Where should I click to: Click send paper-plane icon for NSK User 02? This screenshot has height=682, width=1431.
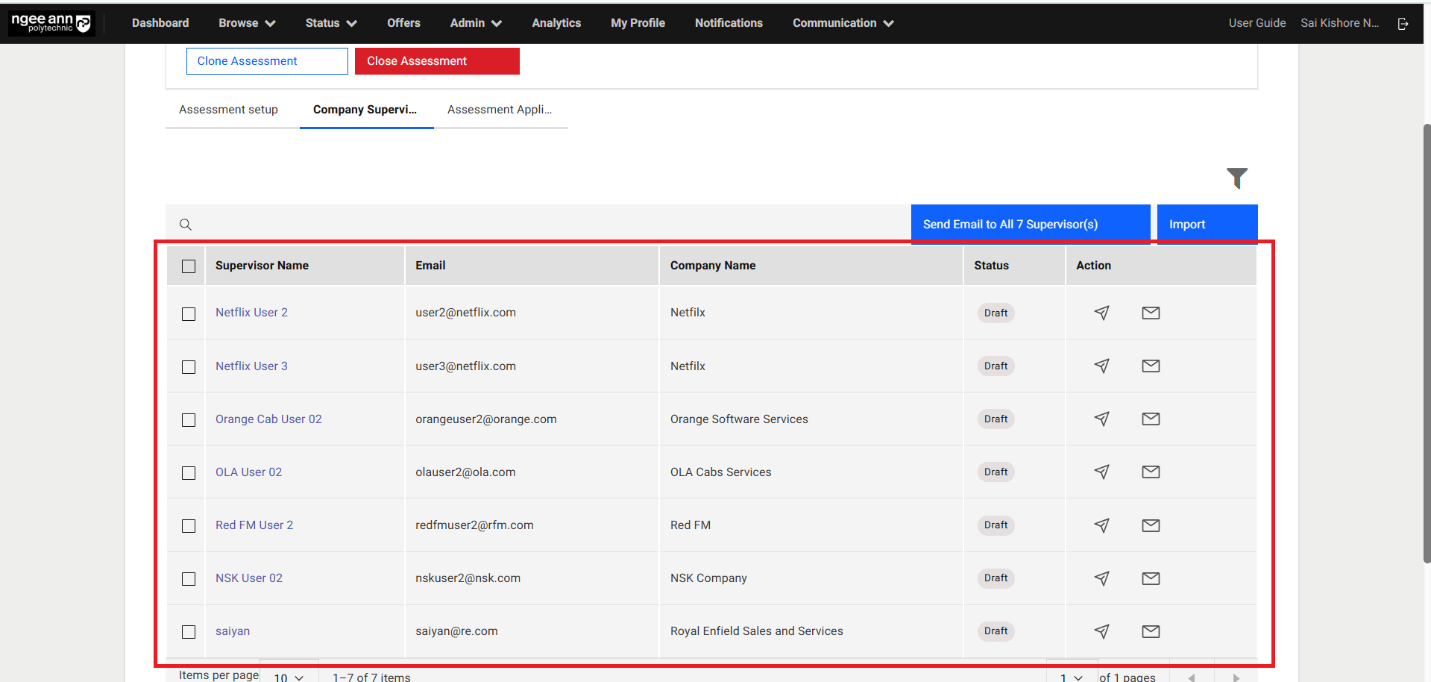tap(1101, 578)
